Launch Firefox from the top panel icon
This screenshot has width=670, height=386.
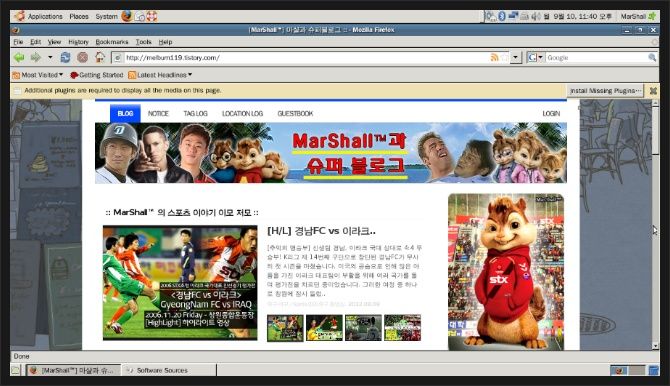tap(126, 16)
